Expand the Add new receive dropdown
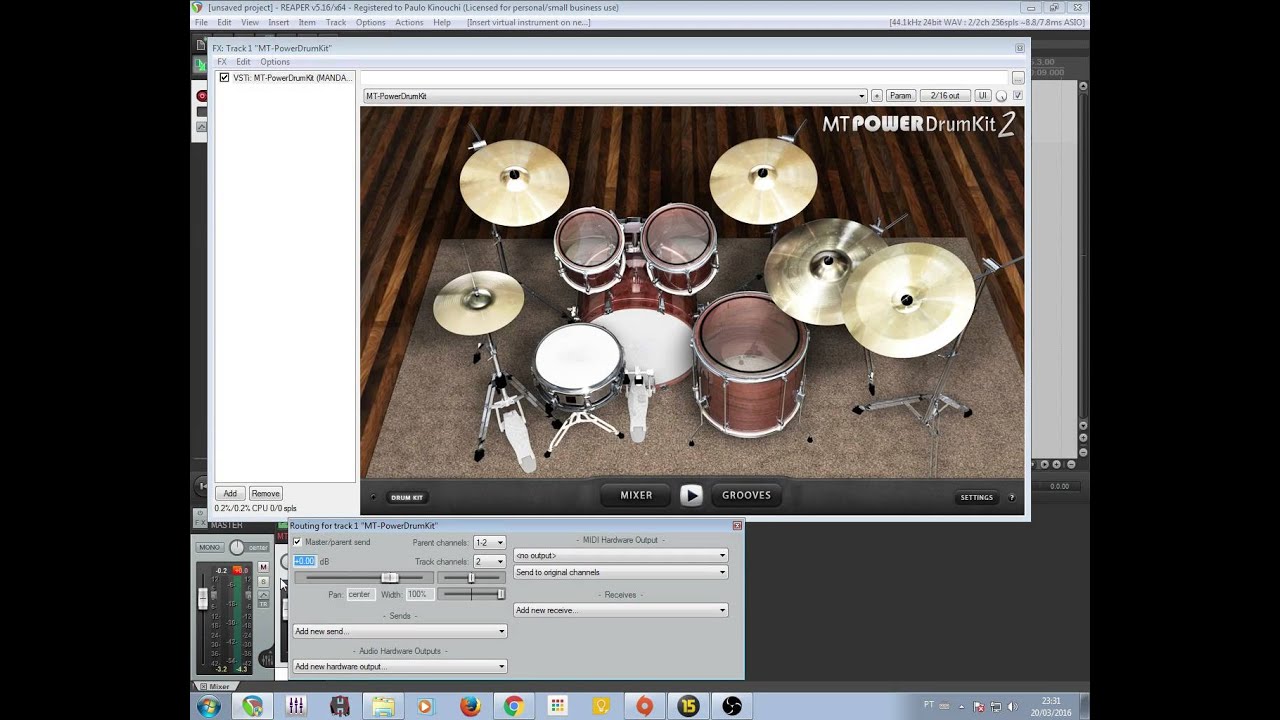 pos(621,610)
